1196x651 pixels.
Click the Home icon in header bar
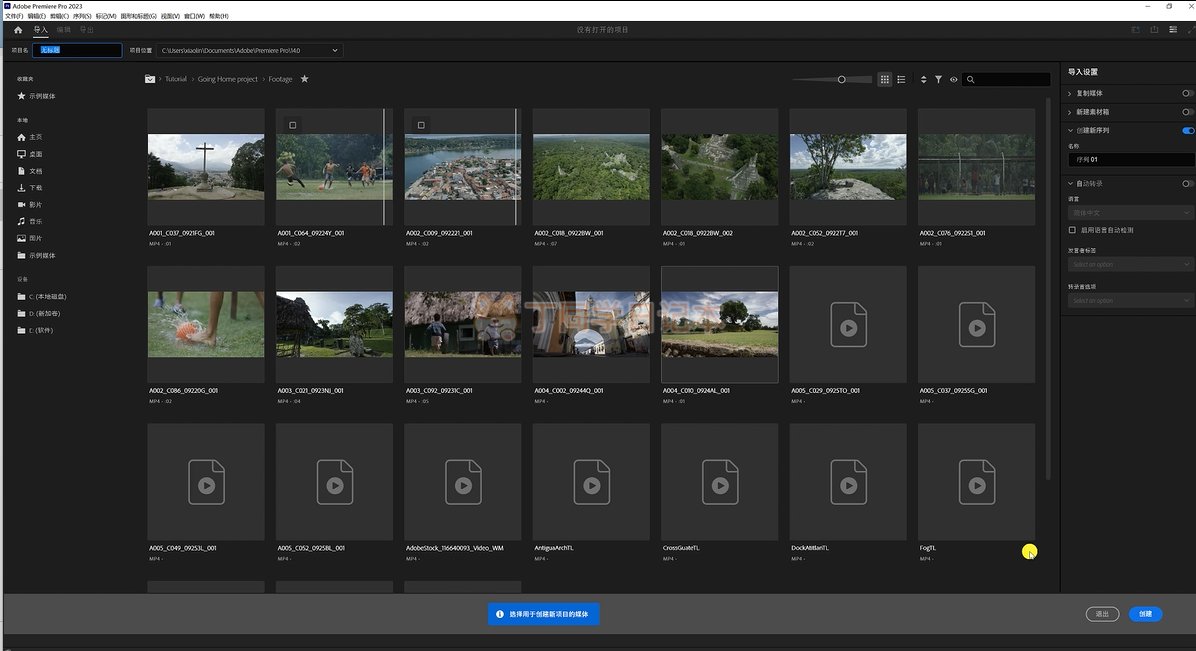(x=18, y=30)
